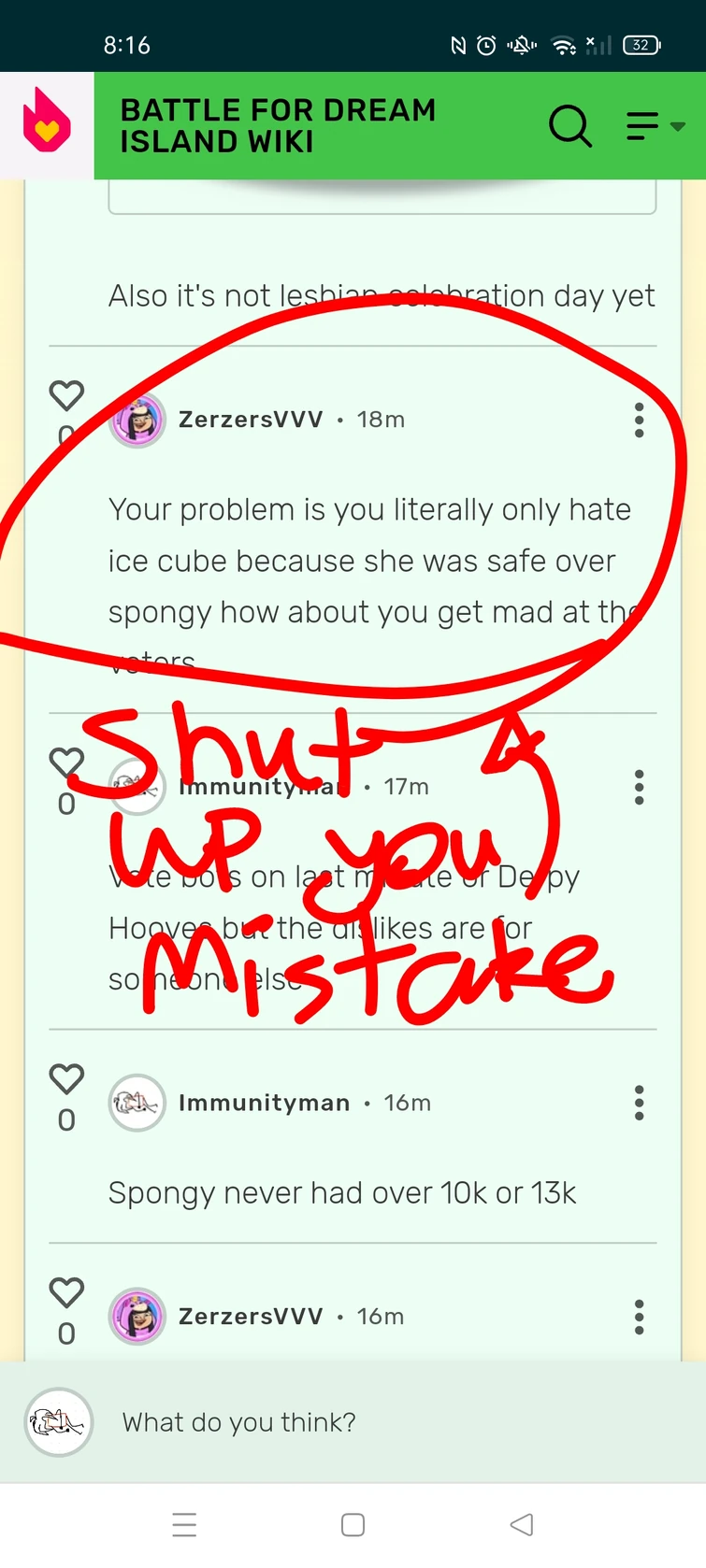Open Battle for Dream Island Wiki home
Viewport: 706px width, 1568px height.
click(x=278, y=125)
